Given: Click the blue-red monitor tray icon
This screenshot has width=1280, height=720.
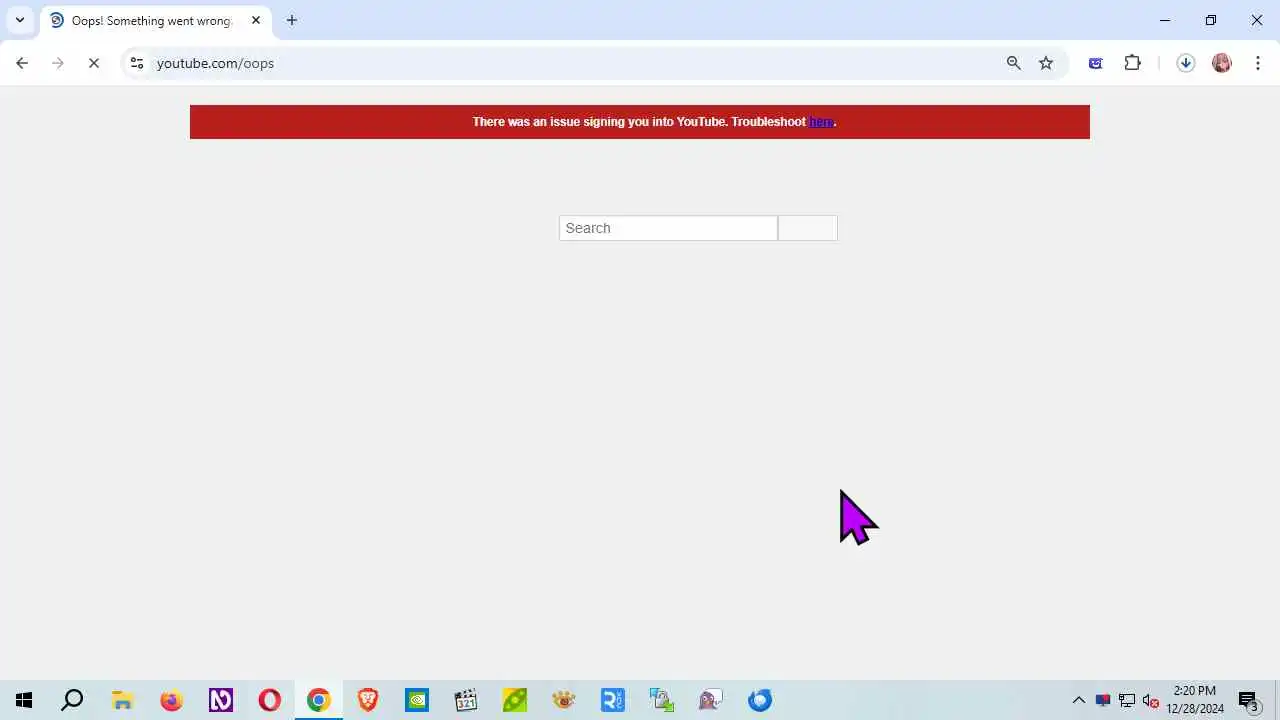Looking at the screenshot, I should pyautogui.click(x=1103, y=700).
